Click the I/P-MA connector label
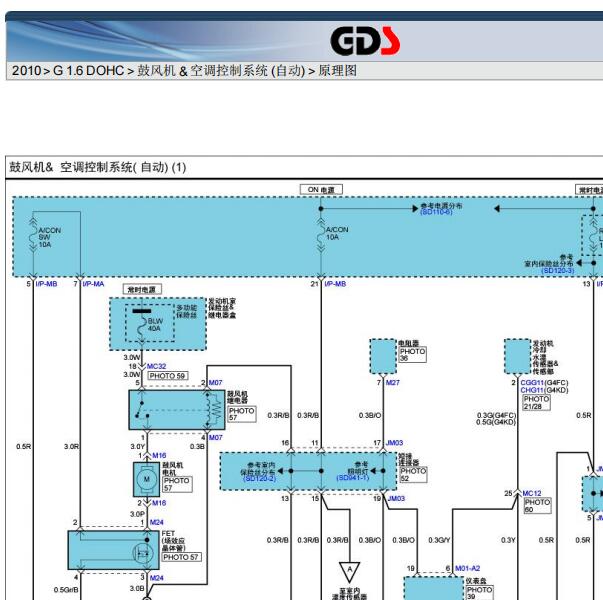Screen dimensions: 603x600 [93, 284]
